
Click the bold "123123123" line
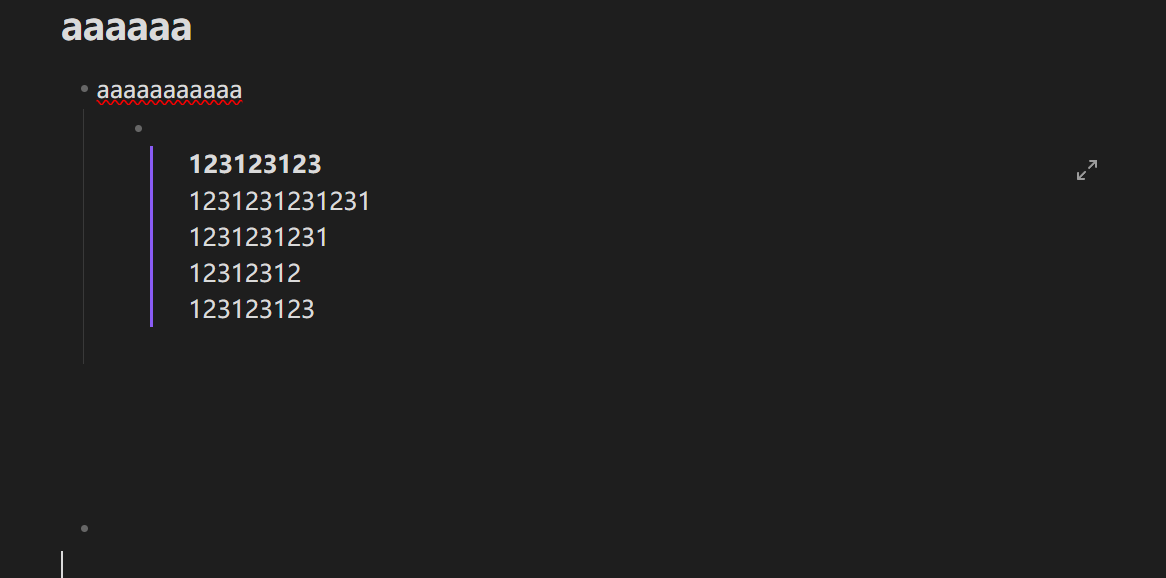tap(255, 165)
